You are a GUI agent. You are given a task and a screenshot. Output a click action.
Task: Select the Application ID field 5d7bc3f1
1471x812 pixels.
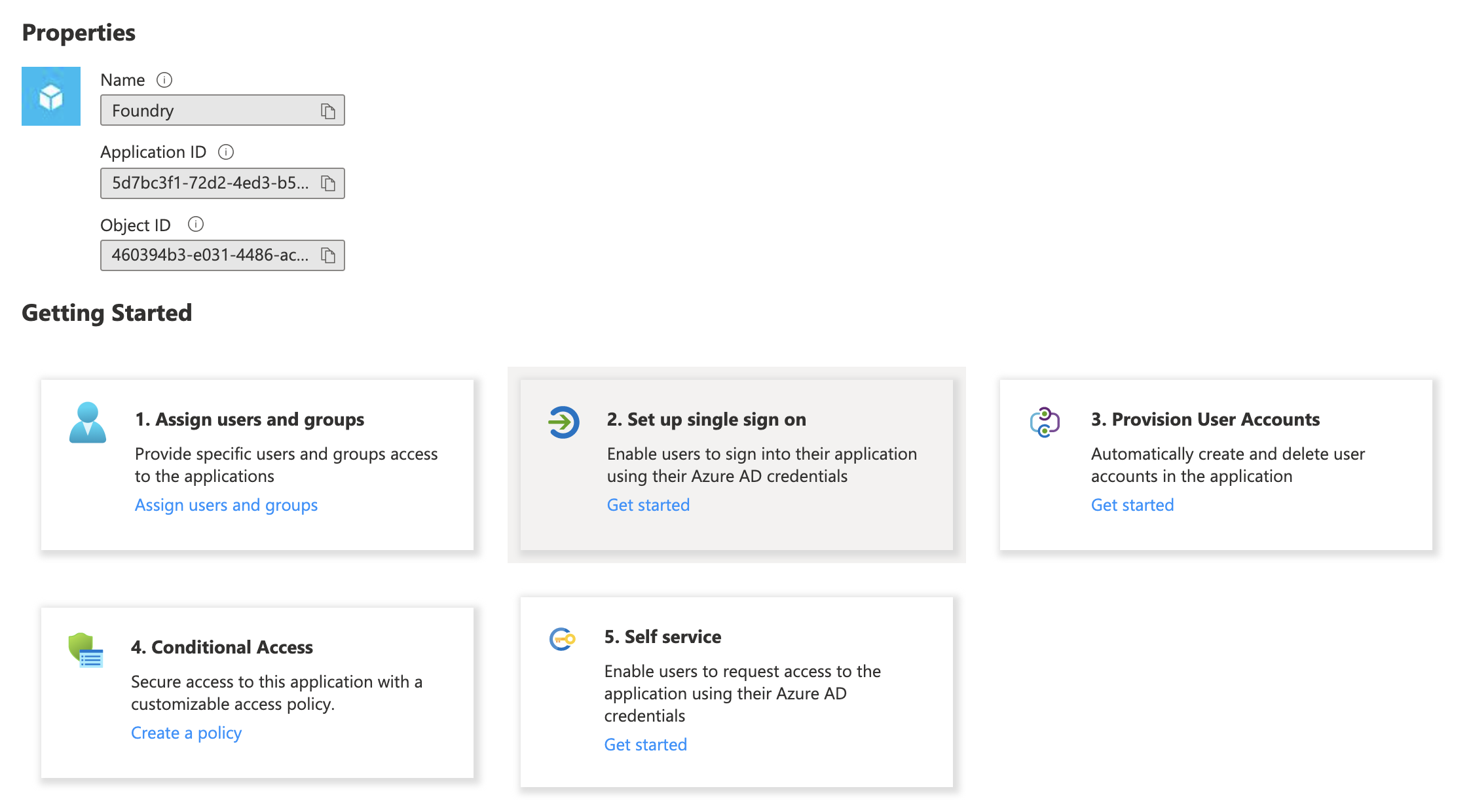tap(223, 183)
